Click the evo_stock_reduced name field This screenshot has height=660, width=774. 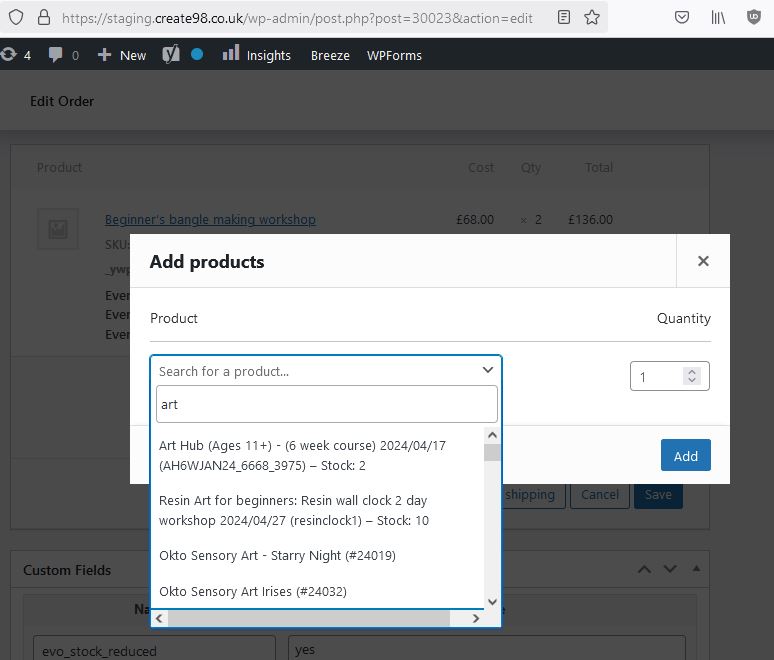click(x=154, y=648)
